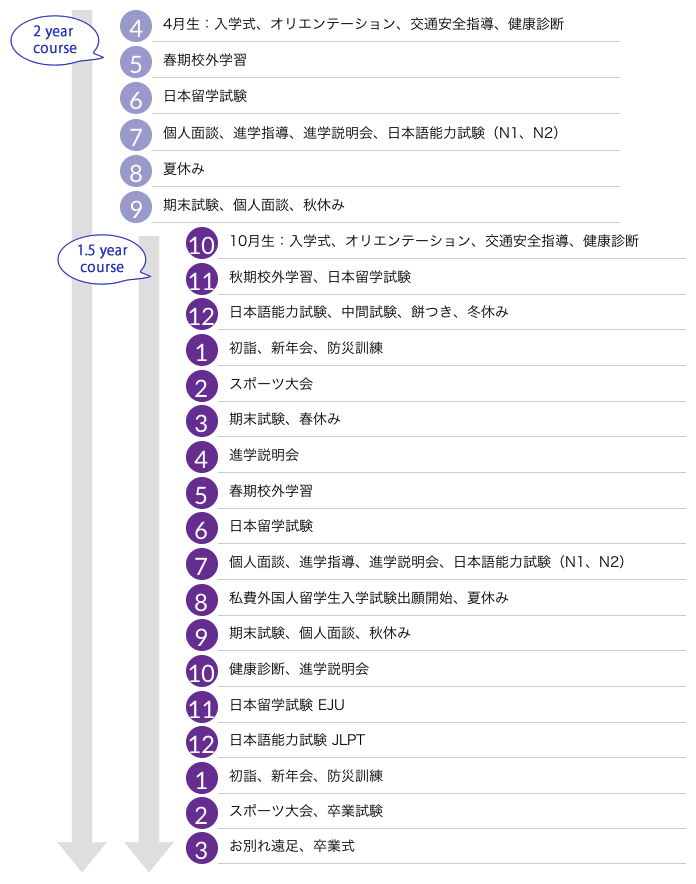Click the month 3 circle beside お別れ遠足、卒業式
Viewport: 696px width, 884px height.
pos(202,848)
